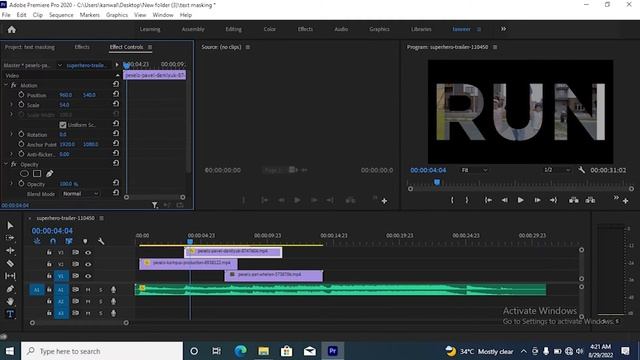Open playback resolution 1/2 dropdown
Viewport: 640px width, 360px height.
(x=556, y=170)
